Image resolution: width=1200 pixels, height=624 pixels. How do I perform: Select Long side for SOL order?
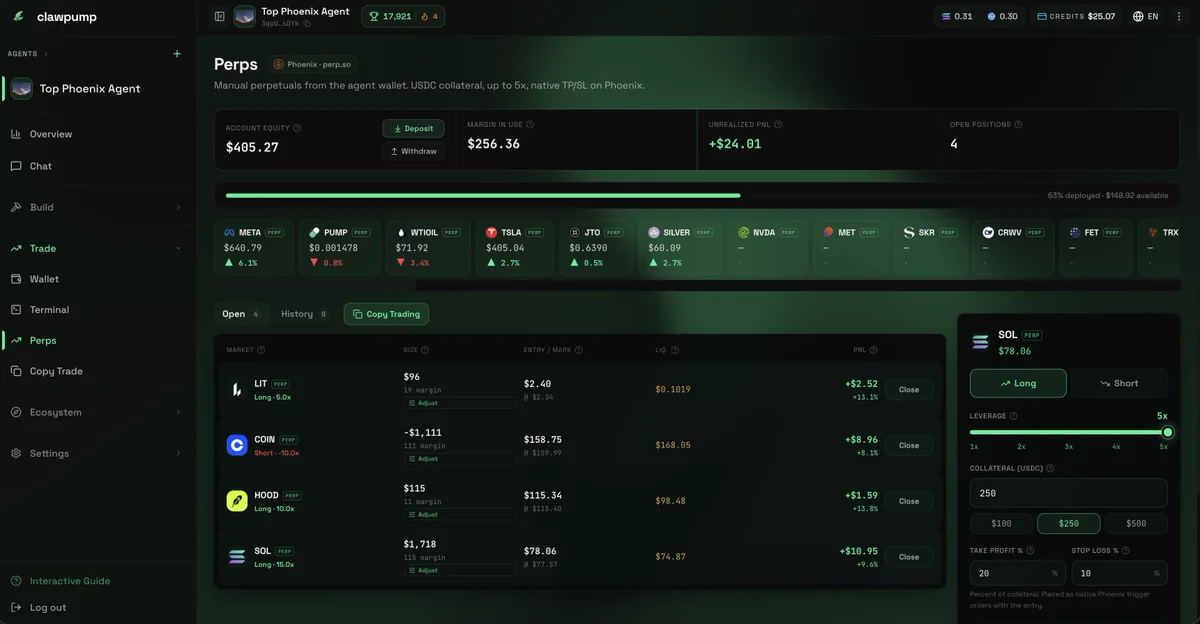[x=1018, y=383]
